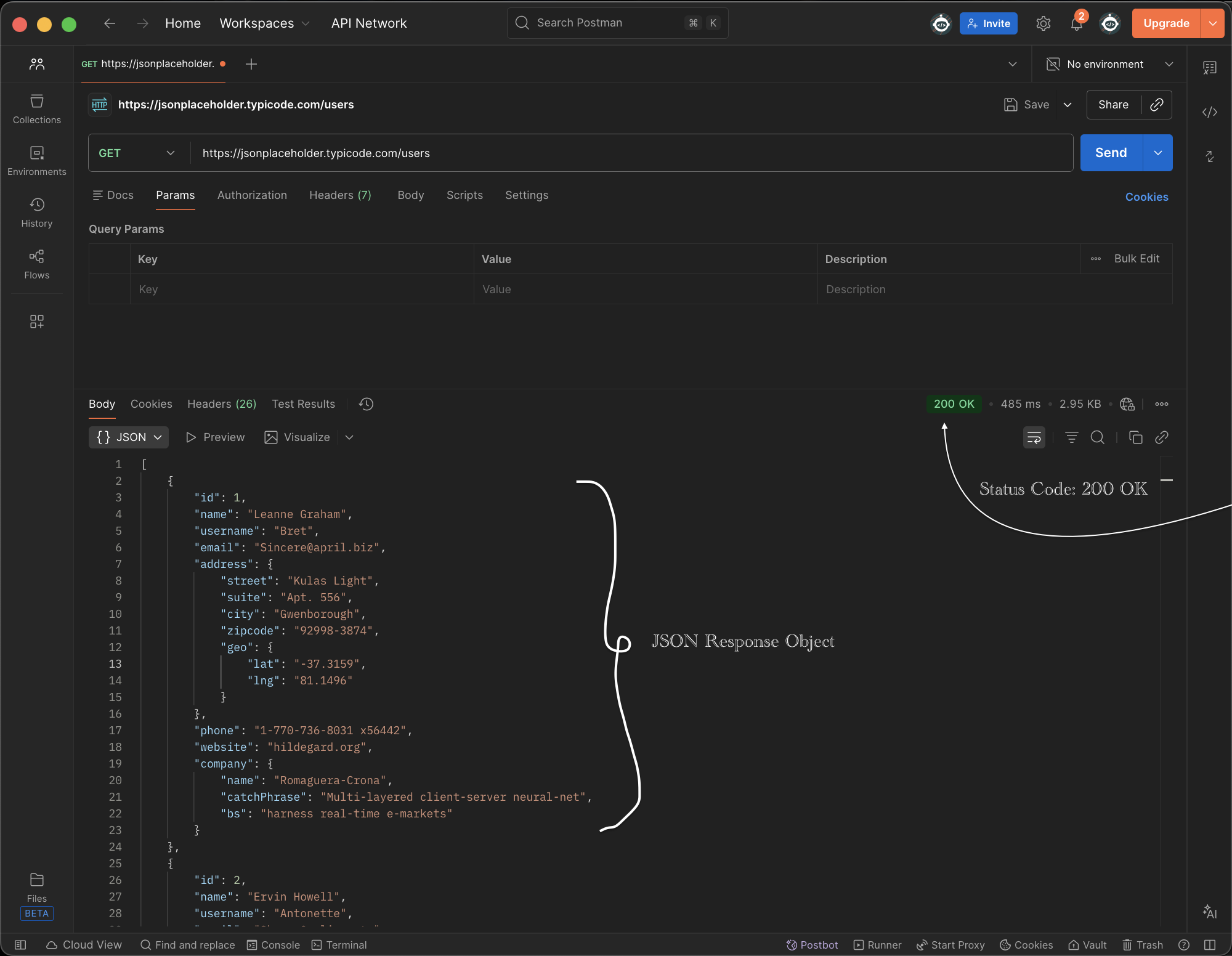Start Proxy from the status bar

tap(950, 944)
